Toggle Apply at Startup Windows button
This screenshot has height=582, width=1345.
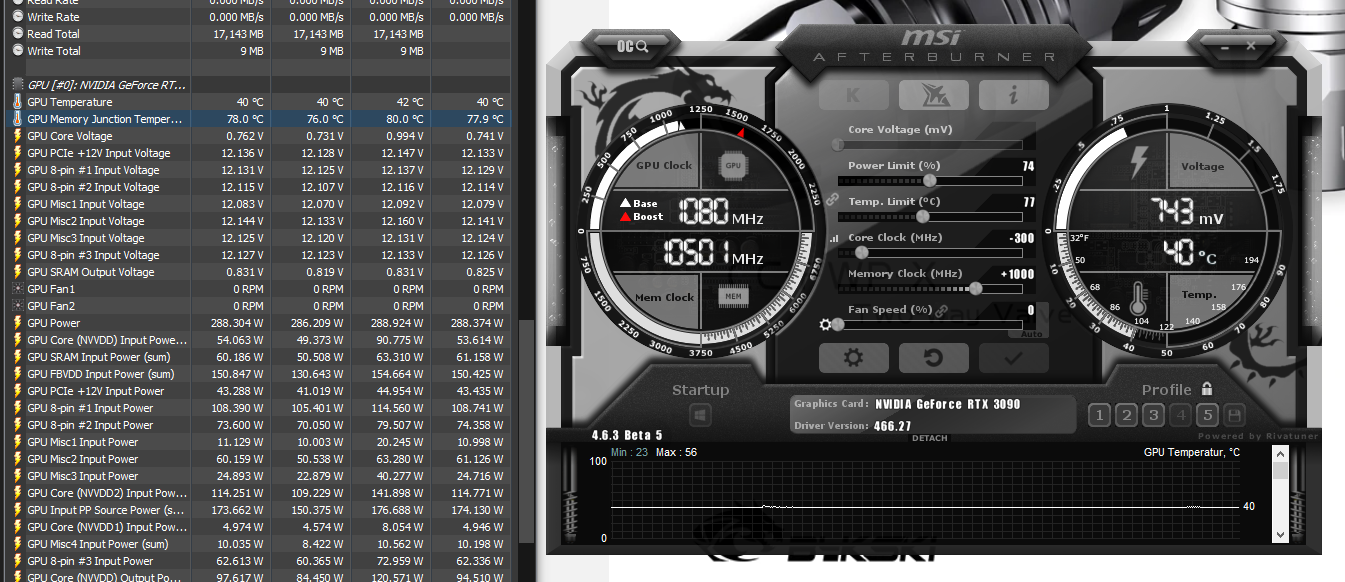[700, 415]
